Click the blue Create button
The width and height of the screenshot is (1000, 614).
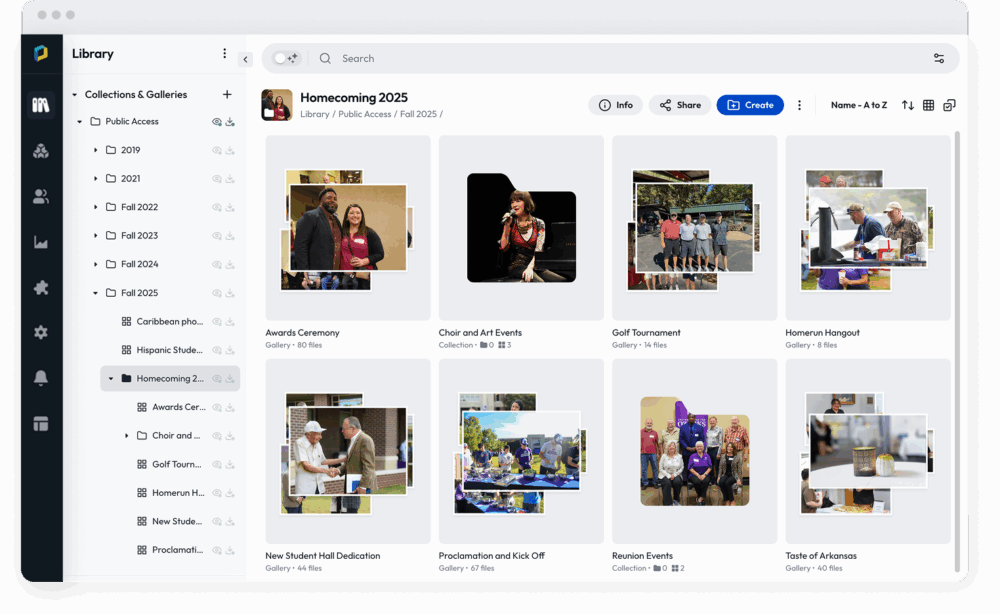click(x=750, y=105)
